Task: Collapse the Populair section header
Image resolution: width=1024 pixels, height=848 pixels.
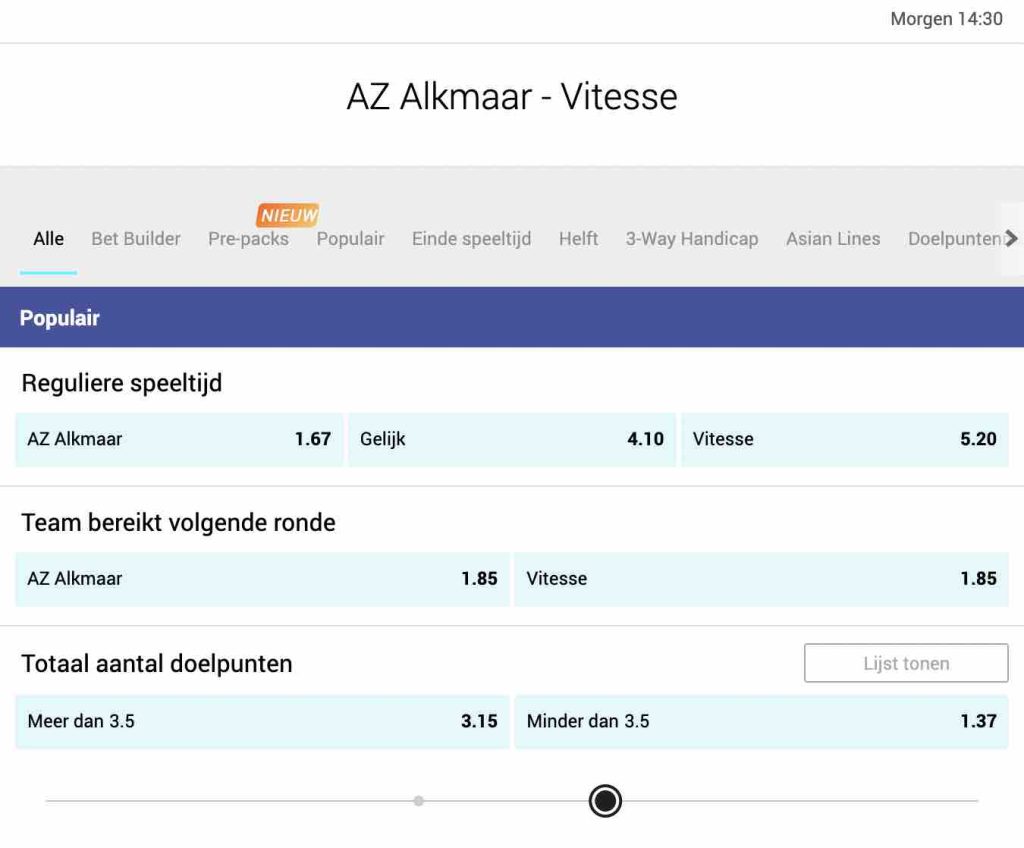Action: pos(512,317)
